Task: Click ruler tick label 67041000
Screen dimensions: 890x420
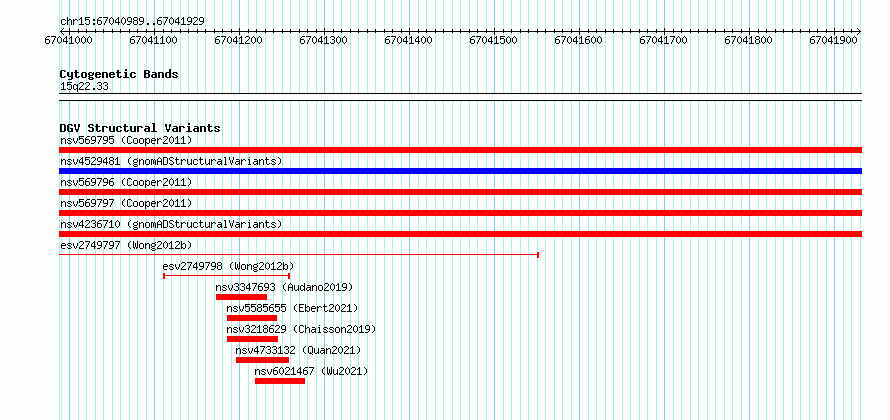Action: (x=69, y=41)
